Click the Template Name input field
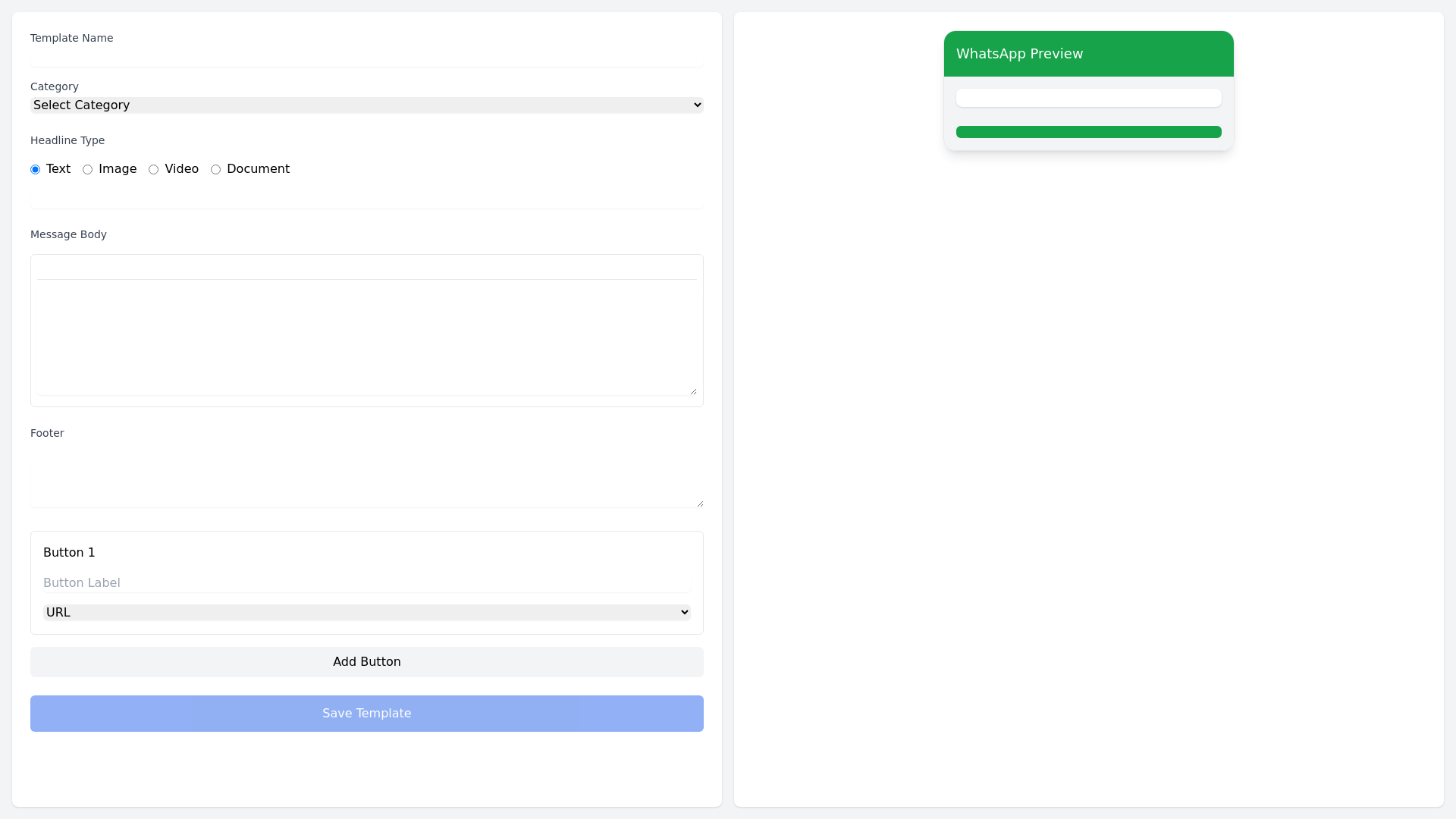This screenshot has width=1456, height=819. (x=366, y=57)
